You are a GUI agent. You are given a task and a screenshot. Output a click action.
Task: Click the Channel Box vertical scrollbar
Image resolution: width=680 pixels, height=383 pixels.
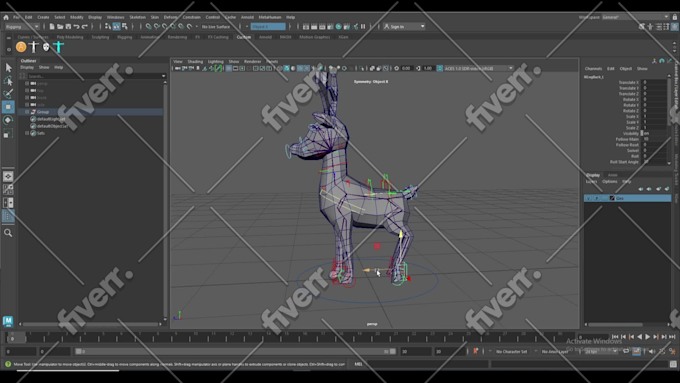[x=669, y=102]
